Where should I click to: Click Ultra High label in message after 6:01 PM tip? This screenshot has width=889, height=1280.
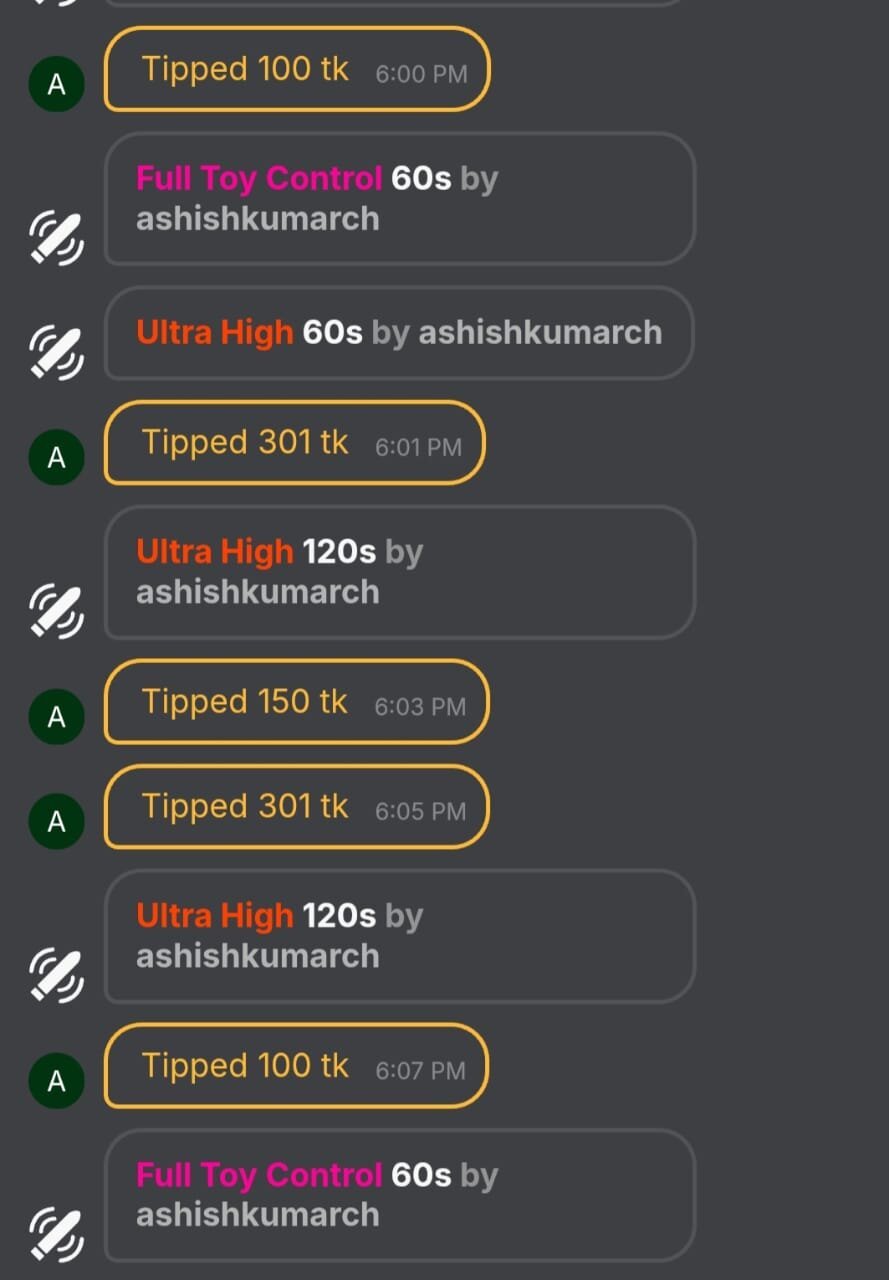[215, 552]
